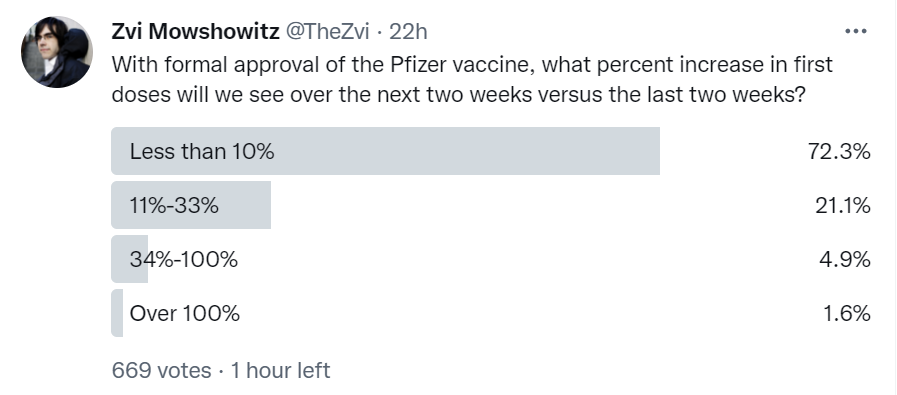The image size is (897, 395).
Task: Click the '1 hour left' text
Action: (280, 370)
